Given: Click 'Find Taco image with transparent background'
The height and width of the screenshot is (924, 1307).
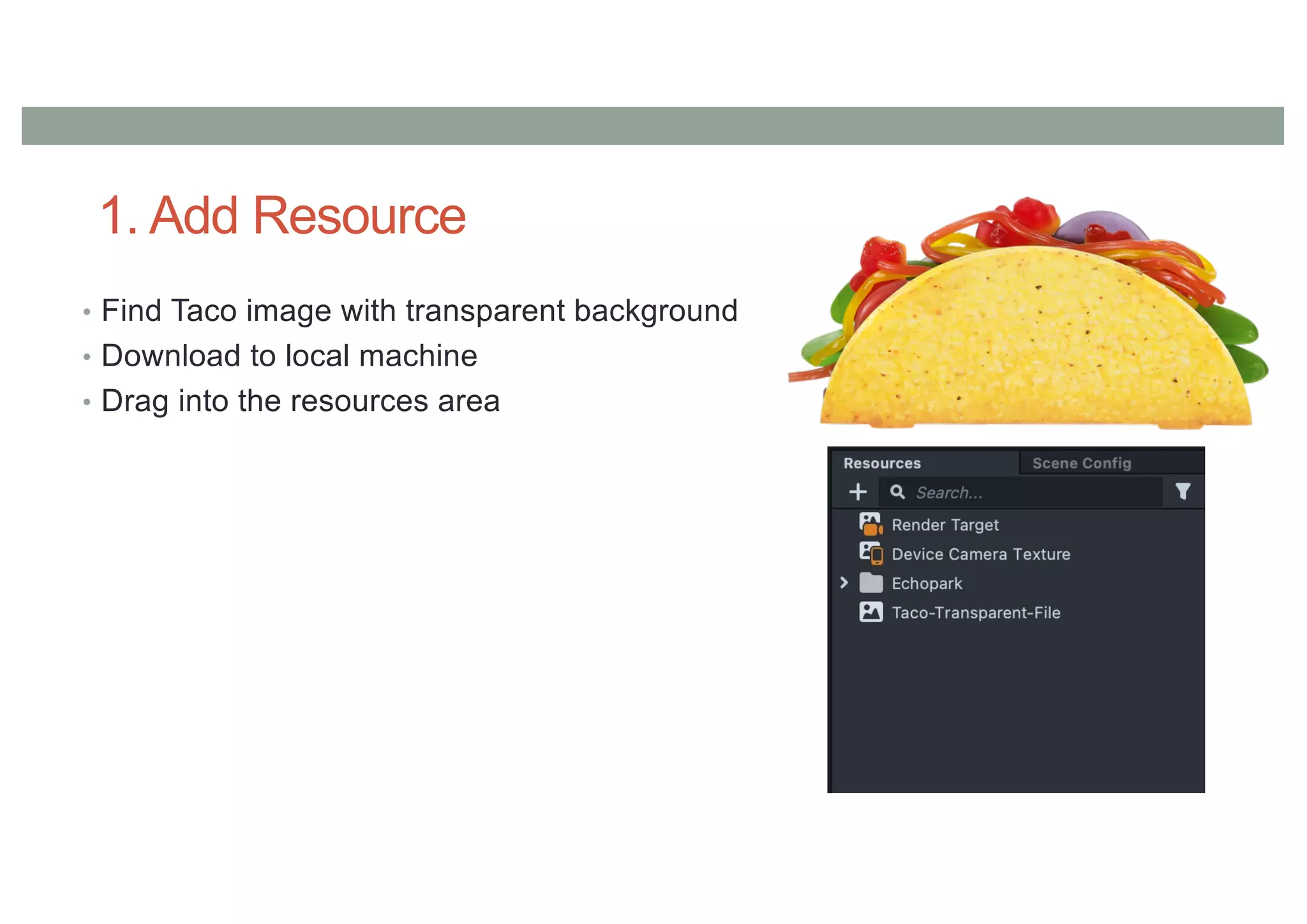Looking at the screenshot, I should (419, 311).
